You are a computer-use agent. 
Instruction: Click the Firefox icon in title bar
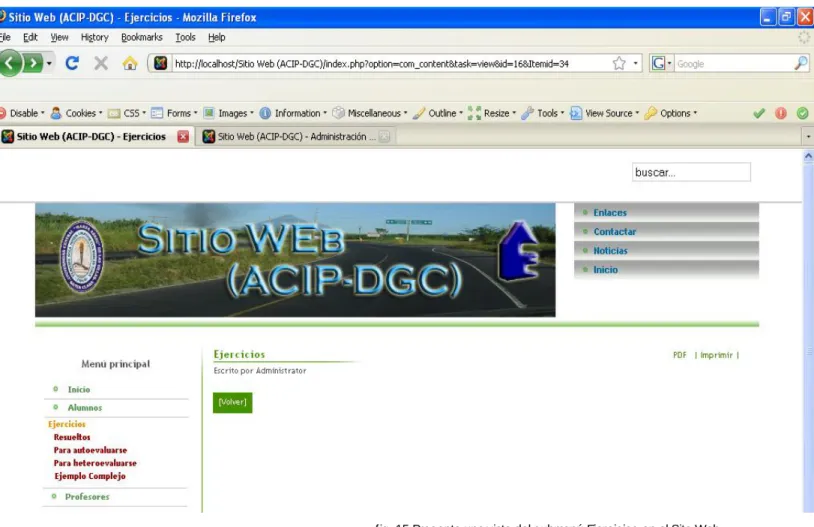pyautogui.click(x=3, y=17)
